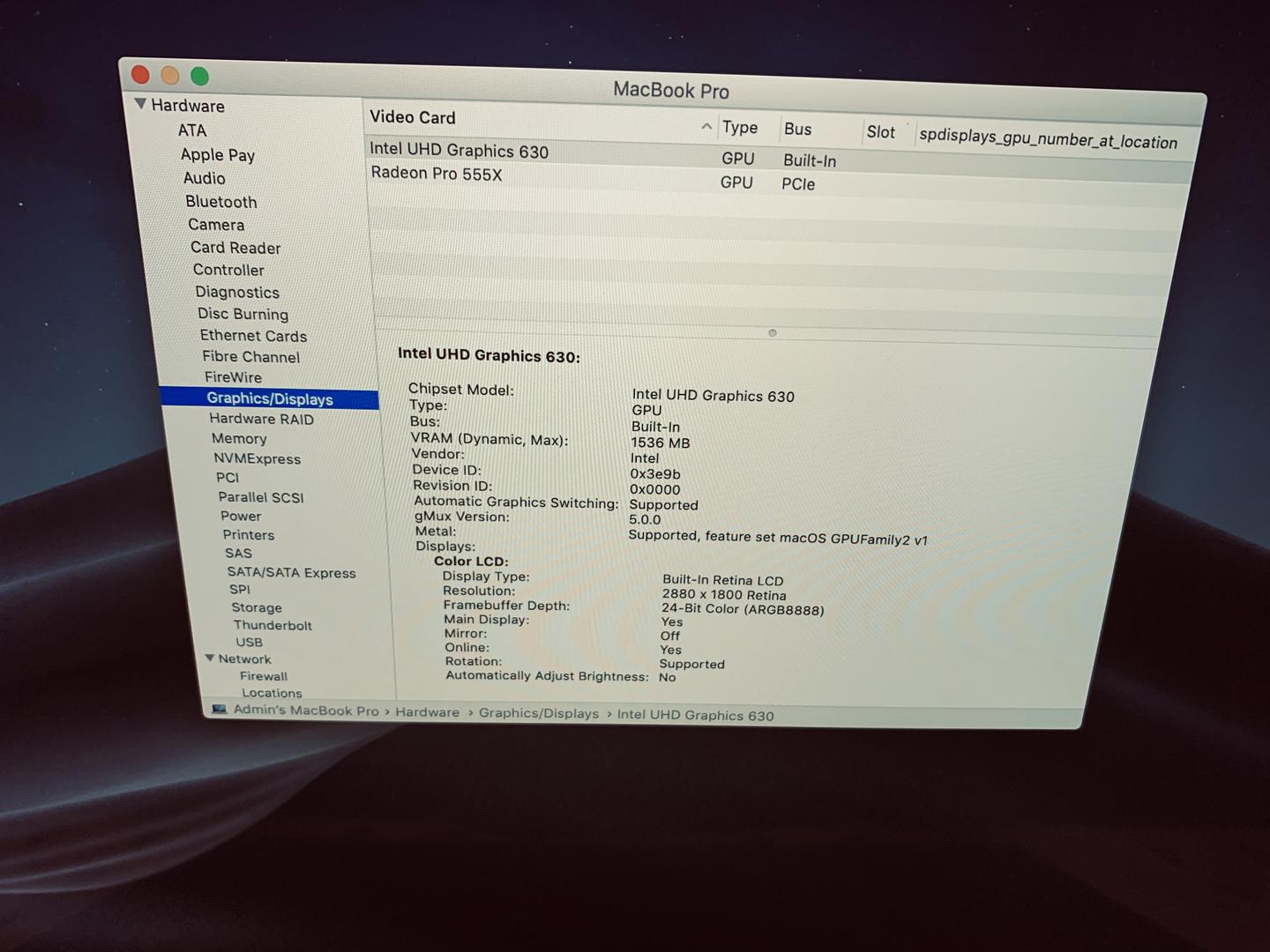Select NVMExpress in sidebar

coord(258,458)
